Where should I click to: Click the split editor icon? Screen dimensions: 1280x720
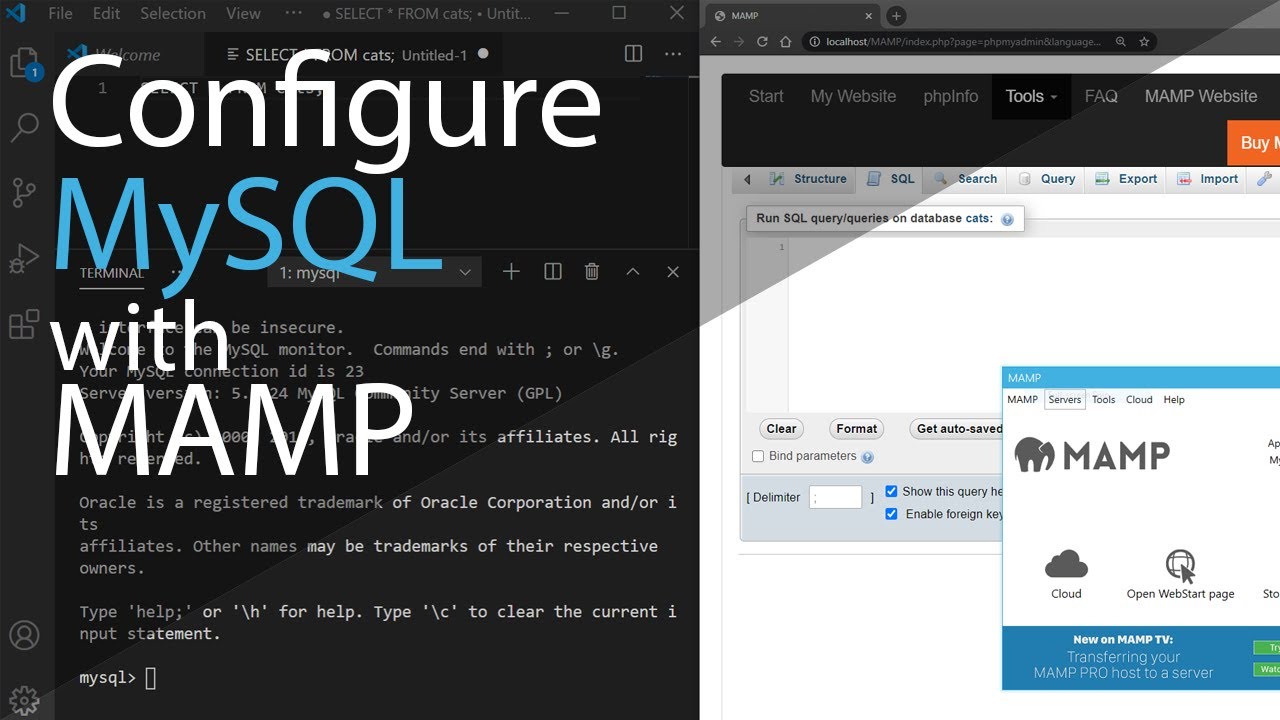(x=633, y=54)
